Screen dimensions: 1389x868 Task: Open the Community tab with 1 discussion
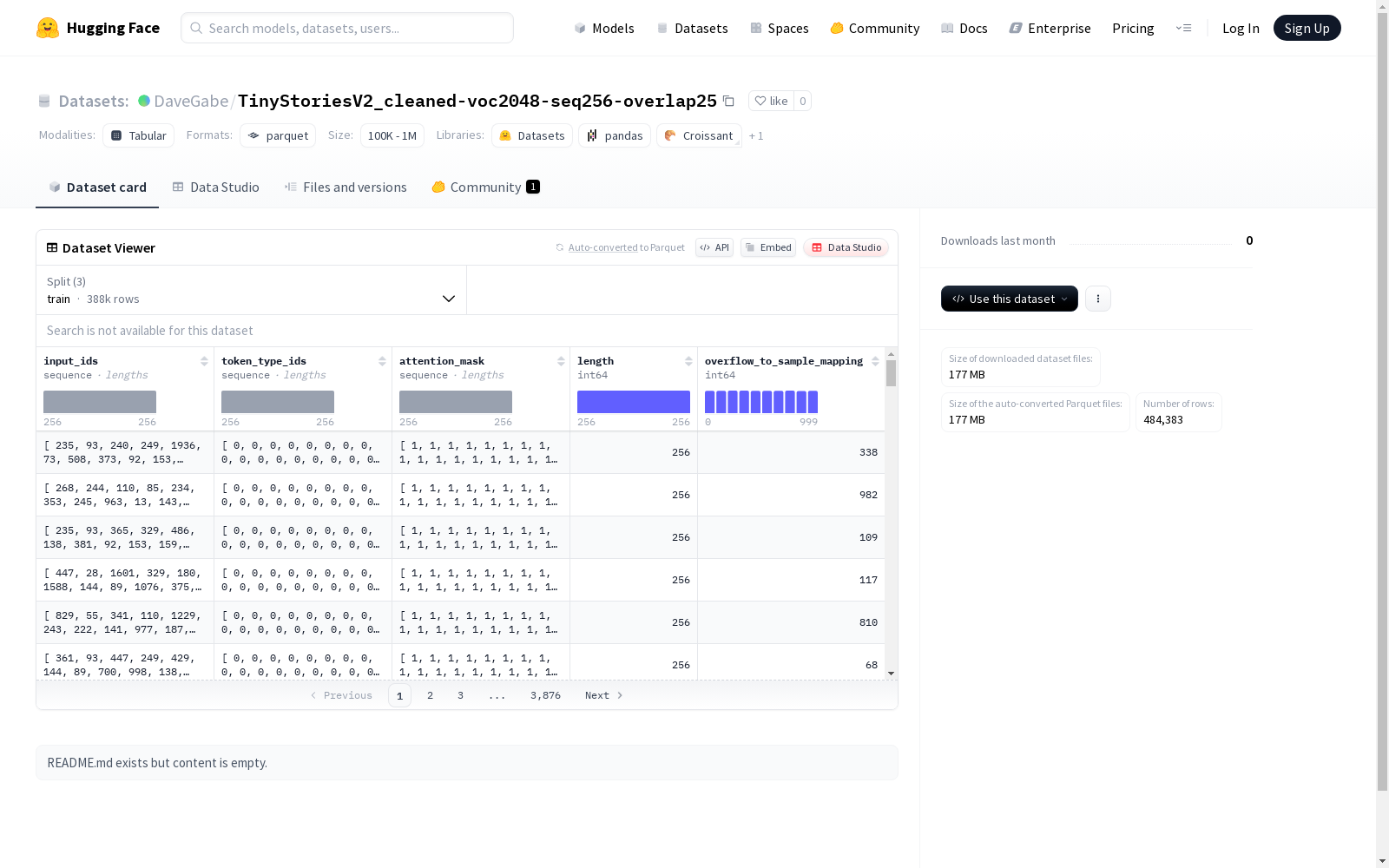(x=486, y=187)
